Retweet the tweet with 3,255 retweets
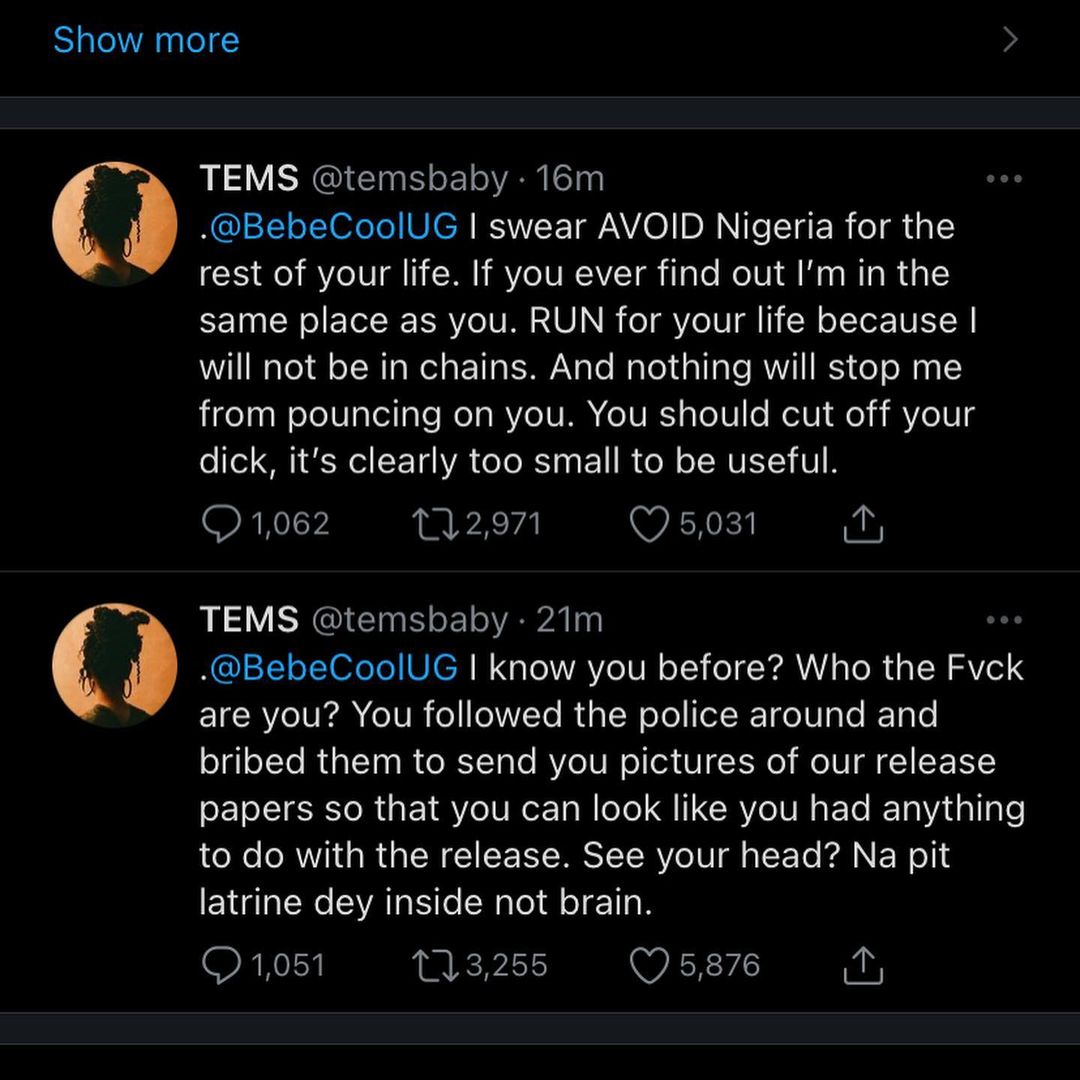This screenshot has width=1080, height=1080. pyautogui.click(x=433, y=965)
